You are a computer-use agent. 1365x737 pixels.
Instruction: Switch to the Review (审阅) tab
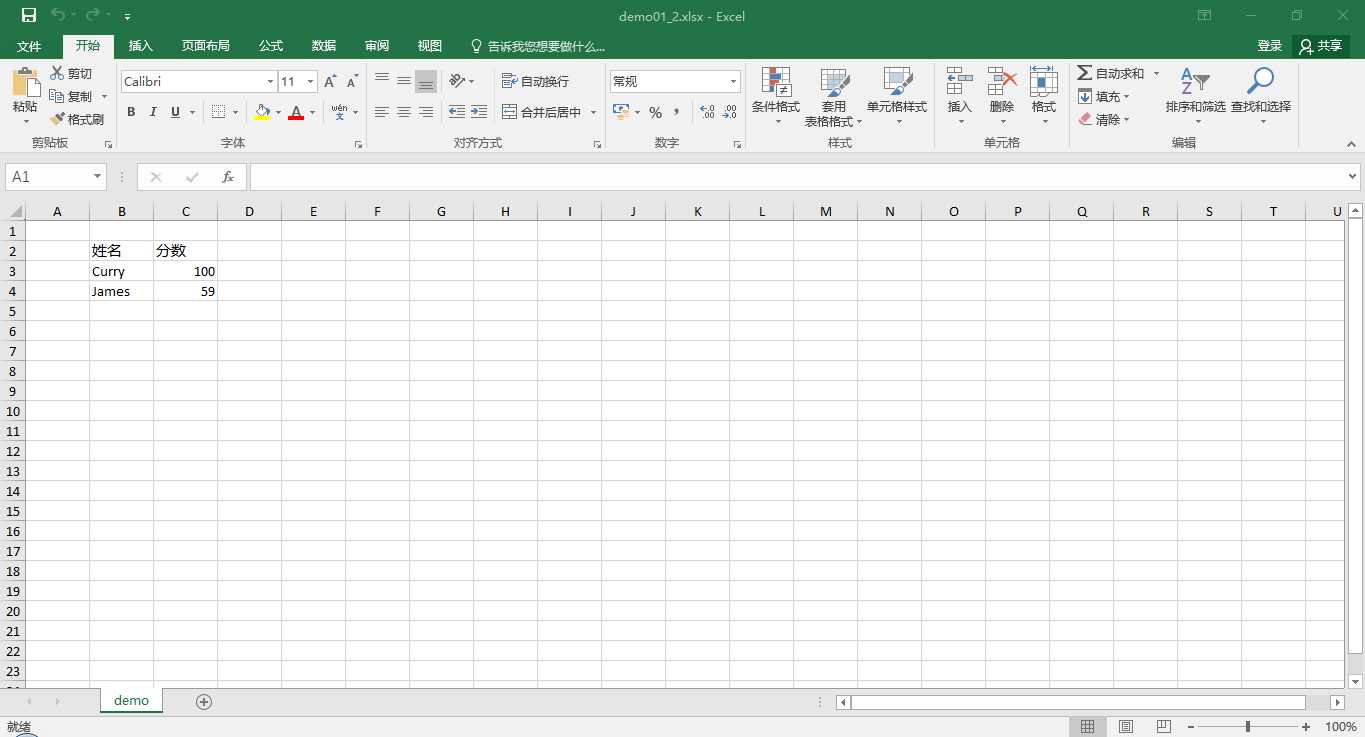tap(377, 46)
